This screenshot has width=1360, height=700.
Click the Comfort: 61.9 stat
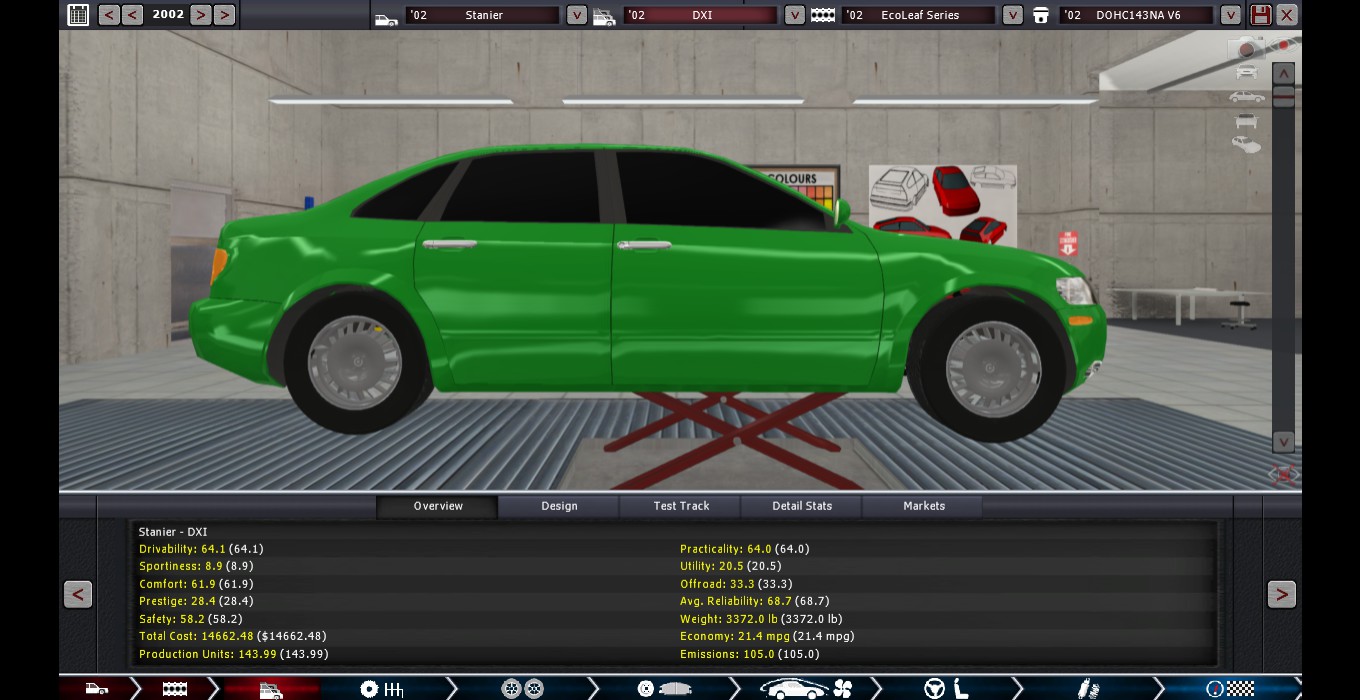(196, 584)
